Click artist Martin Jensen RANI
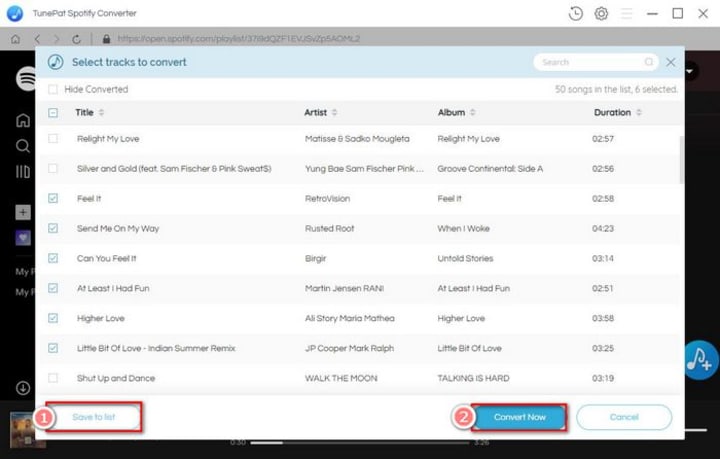Screen dimensions: 720x459 tap(344, 288)
